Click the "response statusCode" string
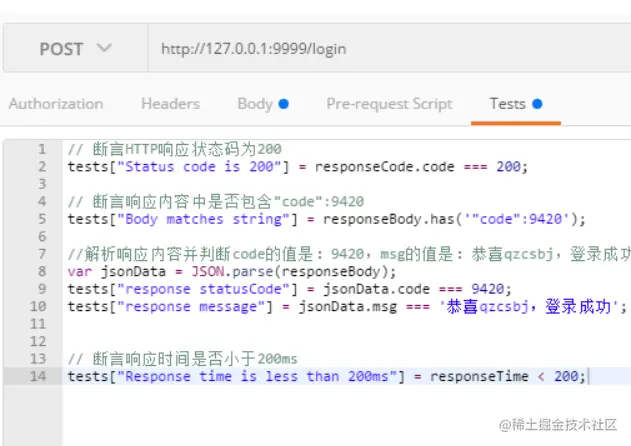631x446 pixels. pos(203,289)
